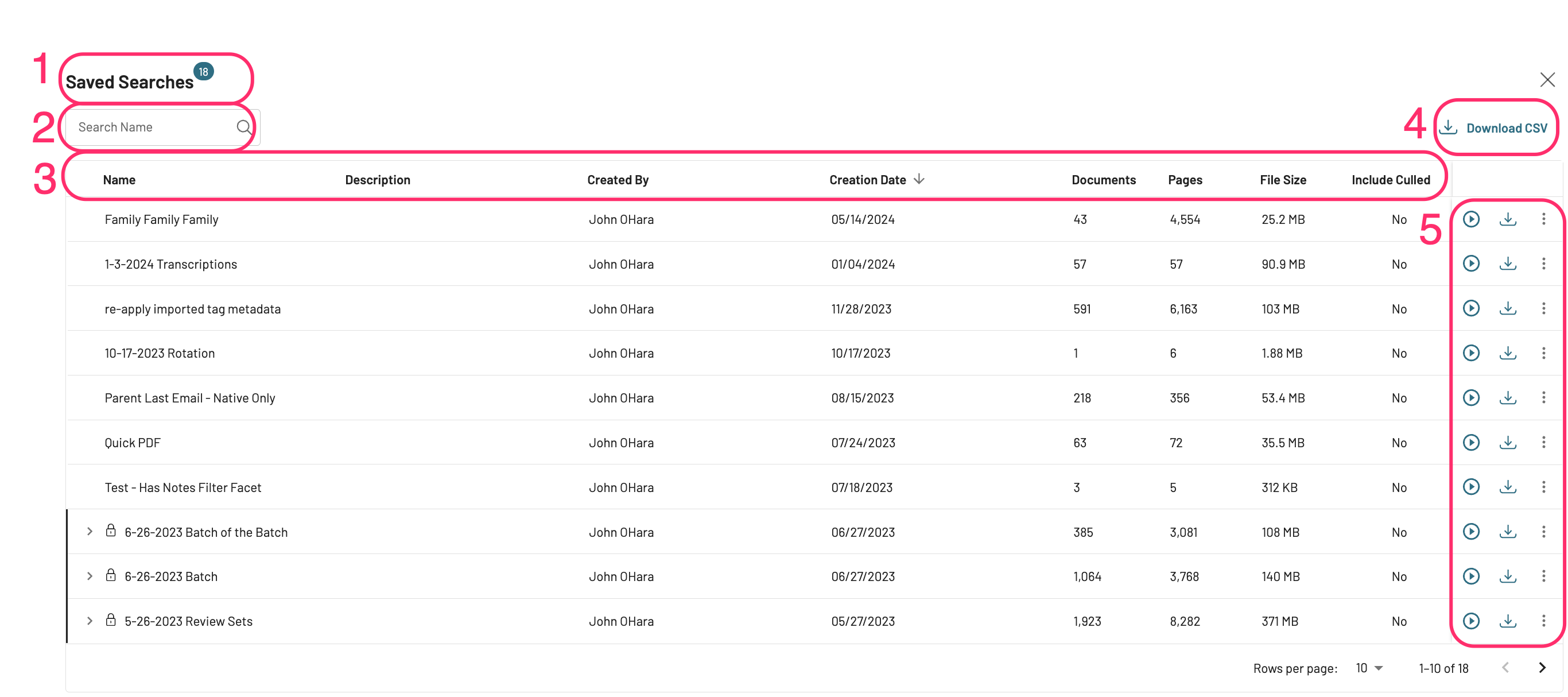Close the Saved Searches dialog
Image resolution: width=1568 pixels, height=697 pixels.
coord(1547,80)
